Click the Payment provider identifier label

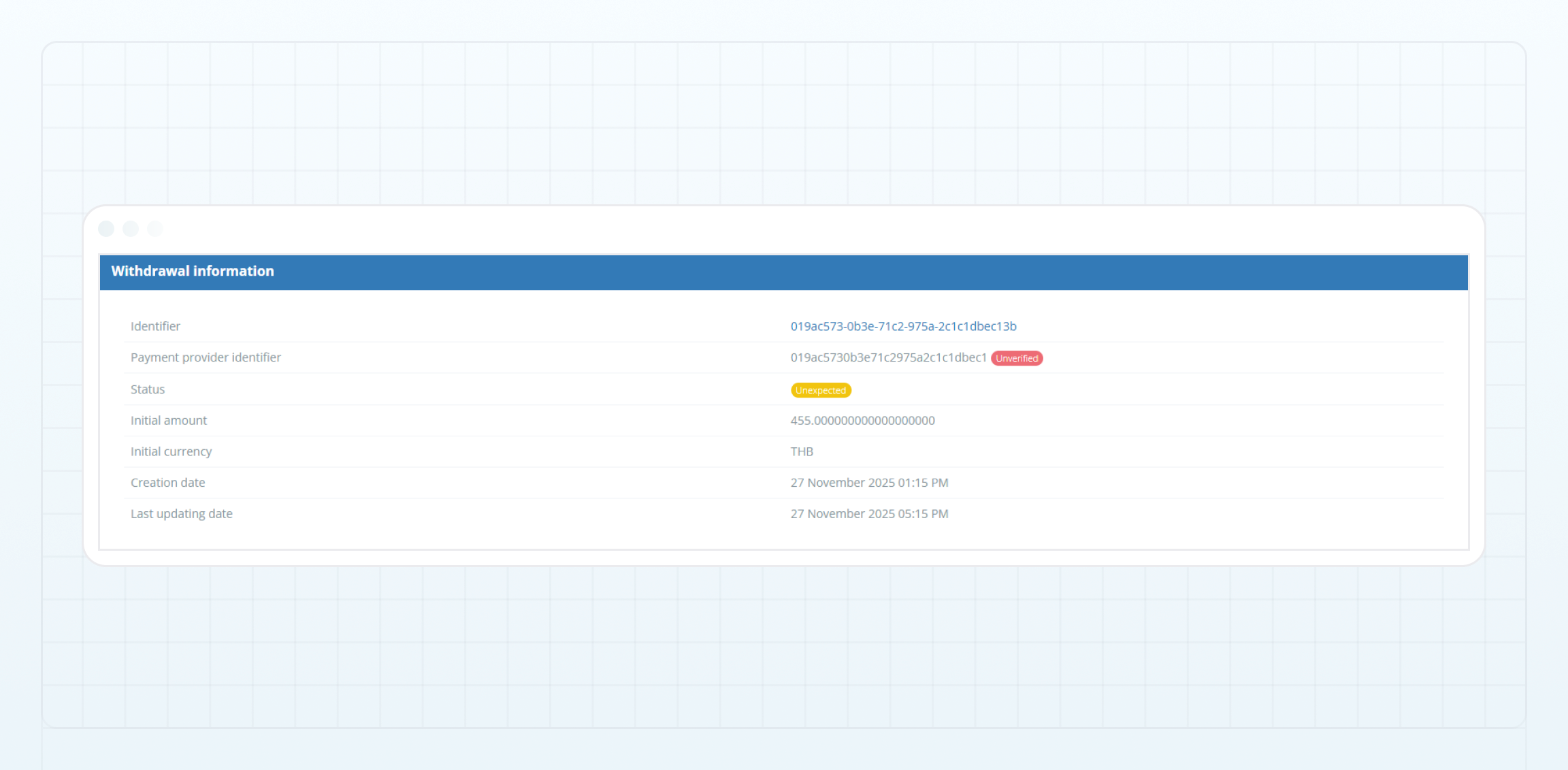pyautogui.click(x=206, y=357)
